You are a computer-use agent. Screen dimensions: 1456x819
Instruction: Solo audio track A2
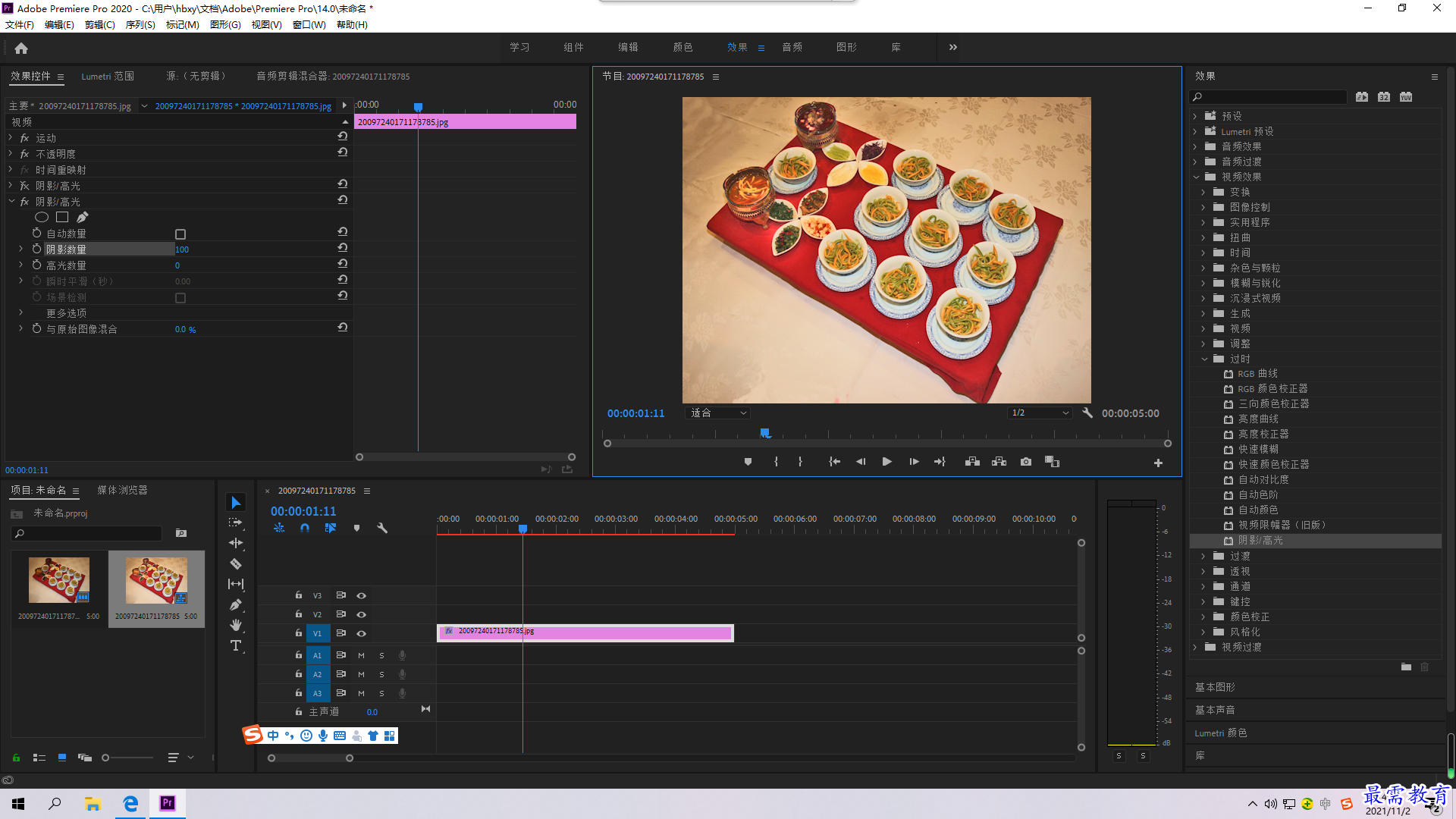(x=381, y=674)
